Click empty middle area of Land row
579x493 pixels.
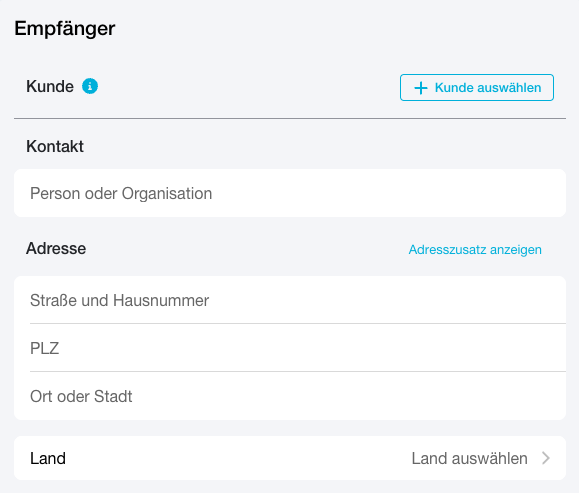pos(239,458)
